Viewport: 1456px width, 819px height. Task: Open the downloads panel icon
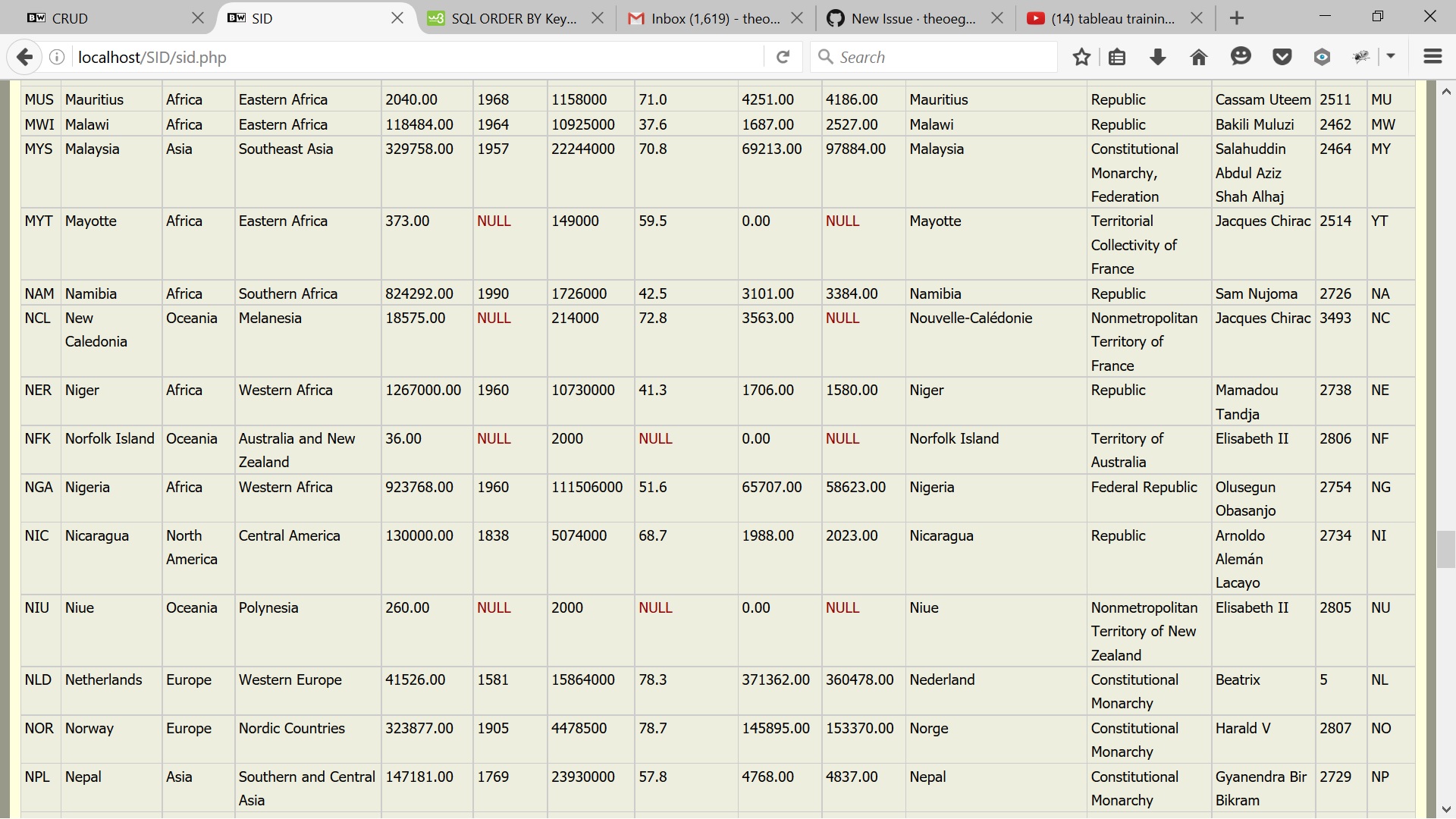[1157, 56]
